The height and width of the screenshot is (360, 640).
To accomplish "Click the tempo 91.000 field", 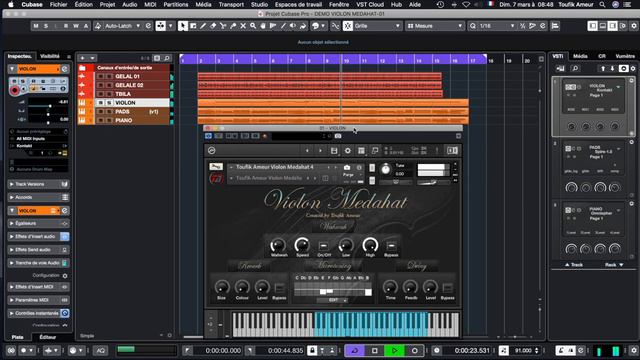I will point(523,351).
